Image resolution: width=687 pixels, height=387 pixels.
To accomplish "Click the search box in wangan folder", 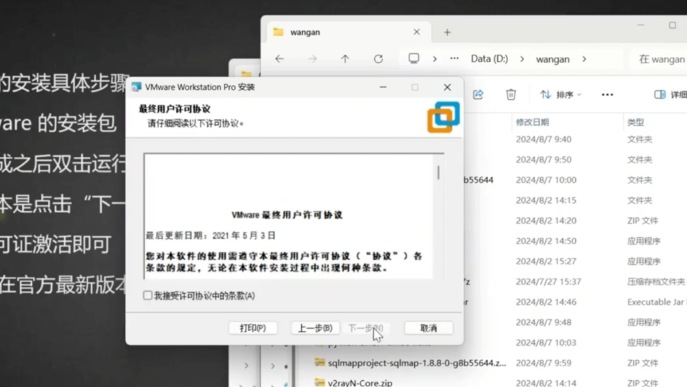I will (659, 59).
